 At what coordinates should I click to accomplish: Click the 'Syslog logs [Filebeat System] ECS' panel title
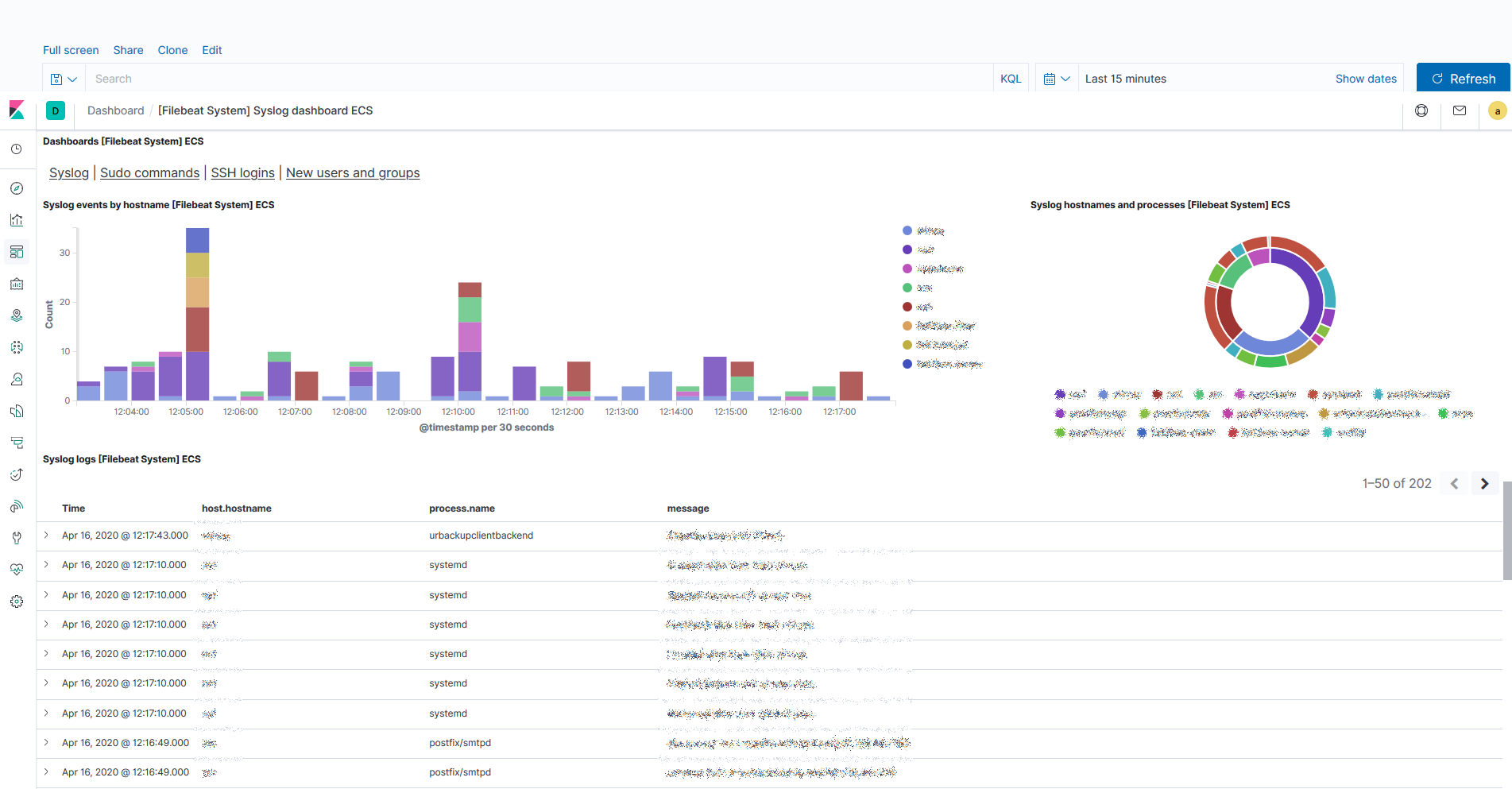coord(122,459)
